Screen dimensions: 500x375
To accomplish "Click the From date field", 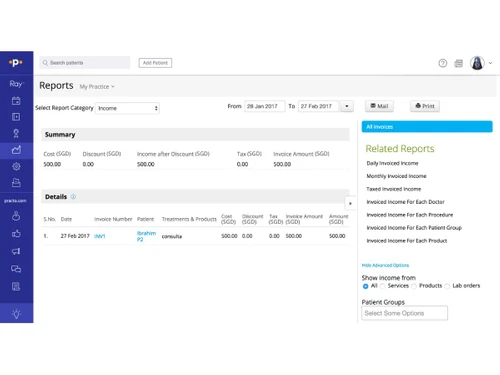I will [265, 106].
